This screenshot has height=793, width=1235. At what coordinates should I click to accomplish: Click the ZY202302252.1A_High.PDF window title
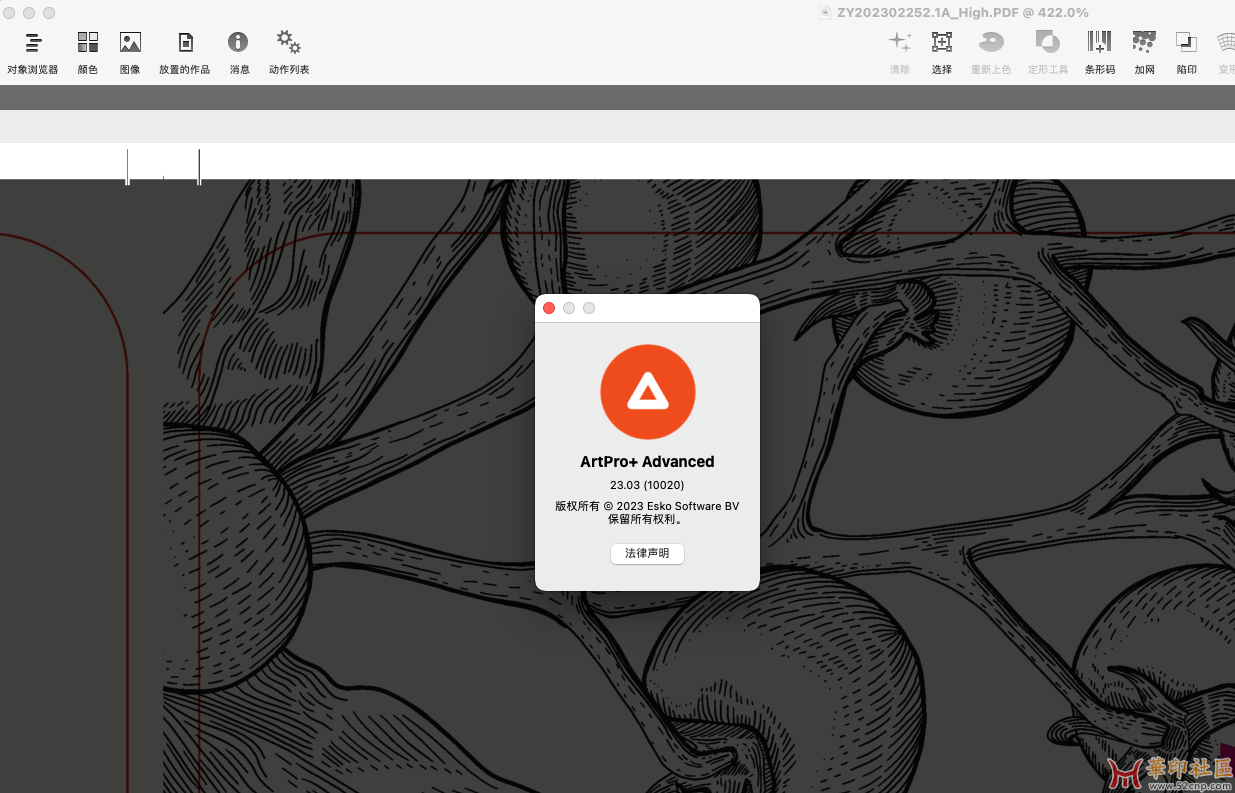(962, 13)
